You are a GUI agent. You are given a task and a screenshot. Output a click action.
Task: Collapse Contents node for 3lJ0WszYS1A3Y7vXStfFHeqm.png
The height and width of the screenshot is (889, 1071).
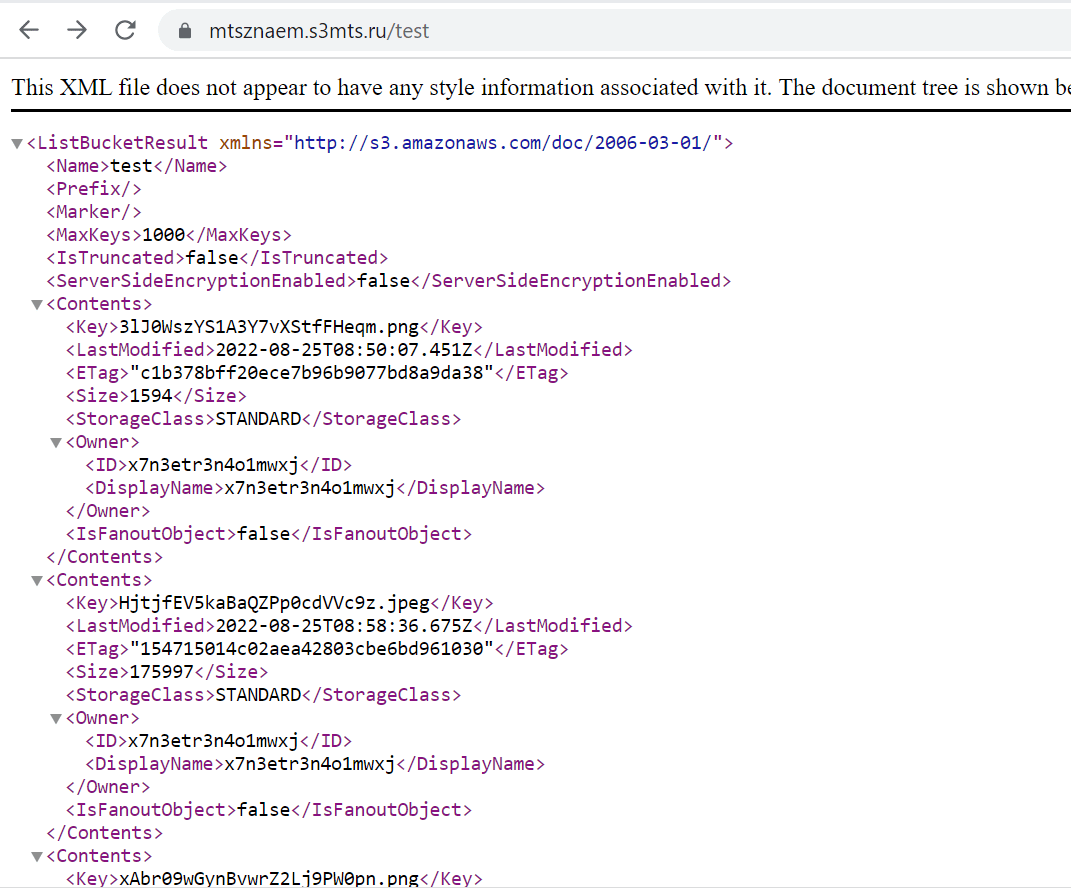tap(37, 305)
